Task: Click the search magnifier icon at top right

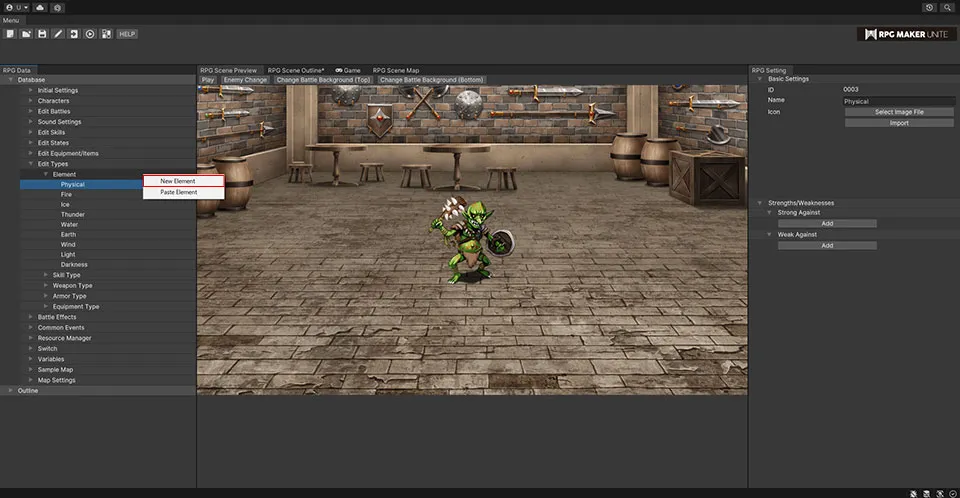Action: coord(947,7)
